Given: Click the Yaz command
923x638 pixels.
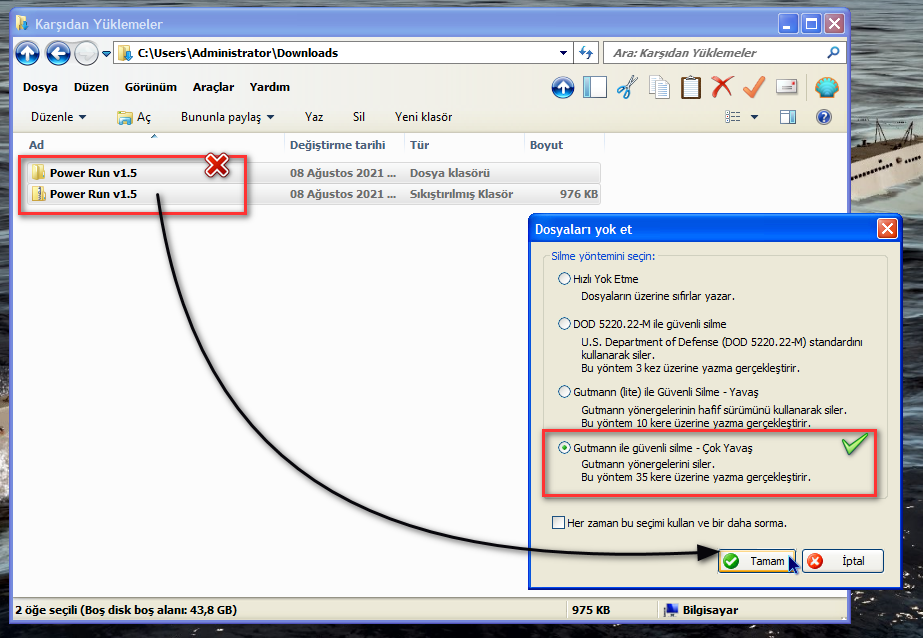Looking at the screenshot, I should [x=314, y=117].
